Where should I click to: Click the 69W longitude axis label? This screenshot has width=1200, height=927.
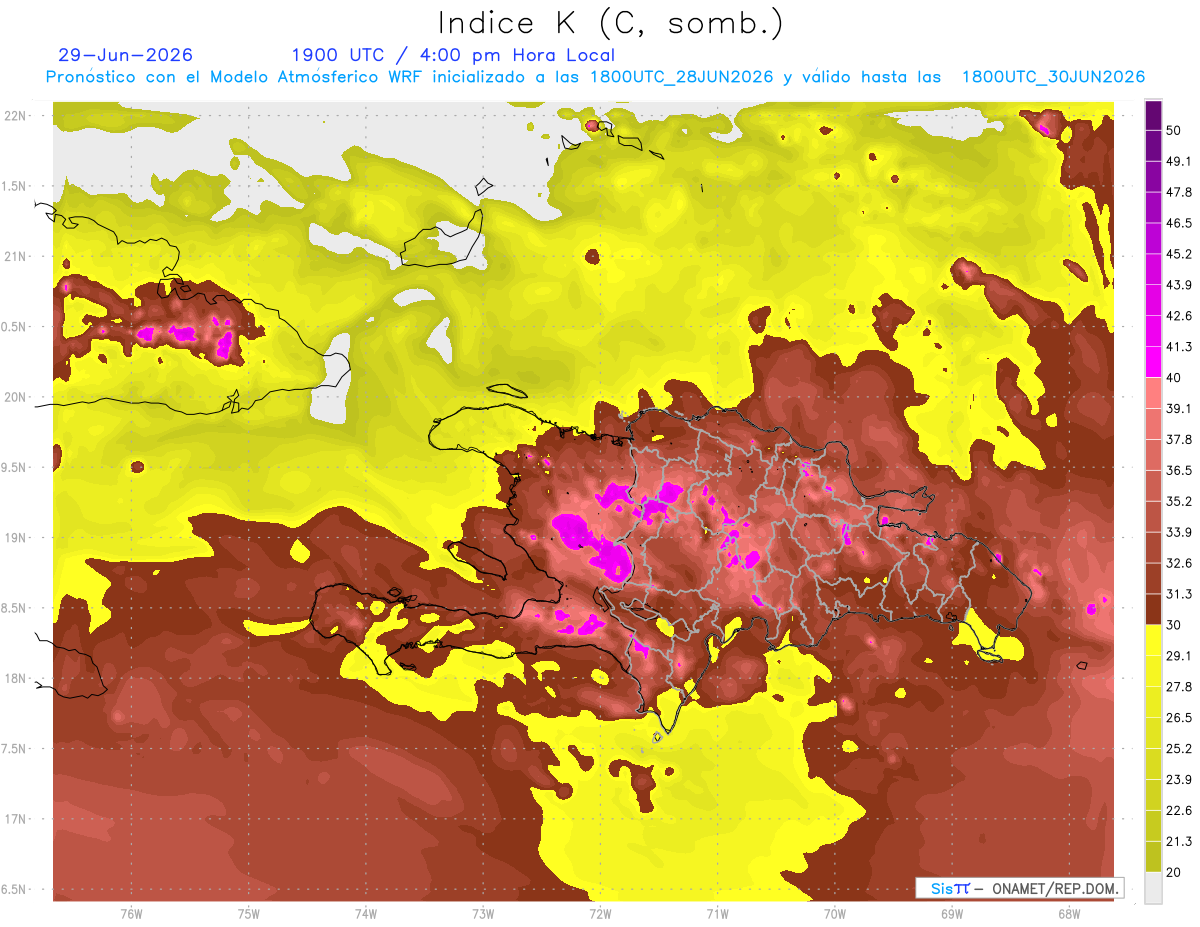[x=951, y=913]
